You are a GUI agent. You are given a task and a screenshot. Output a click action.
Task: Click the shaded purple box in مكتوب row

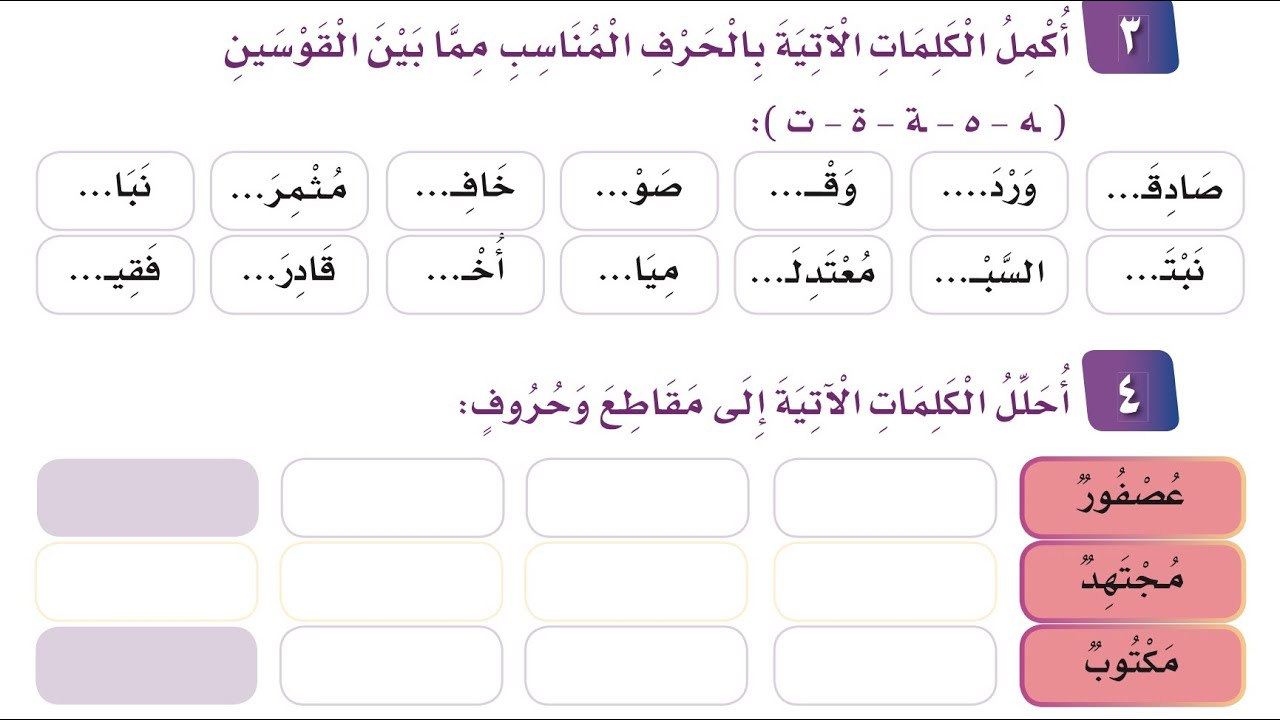pyautogui.click(x=146, y=666)
